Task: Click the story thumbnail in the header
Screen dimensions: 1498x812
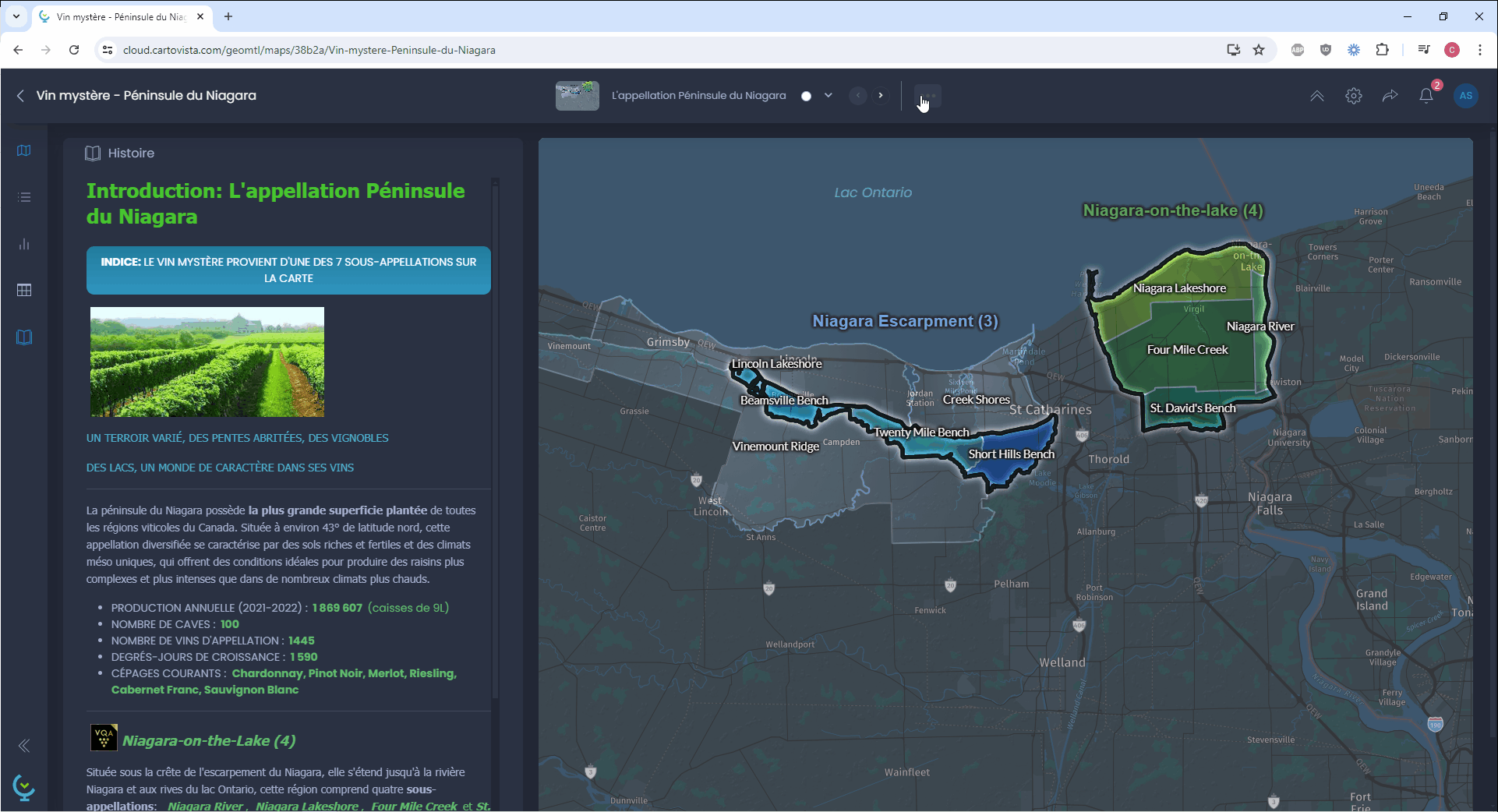Action: pyautogui.click(x=578, y=96)
